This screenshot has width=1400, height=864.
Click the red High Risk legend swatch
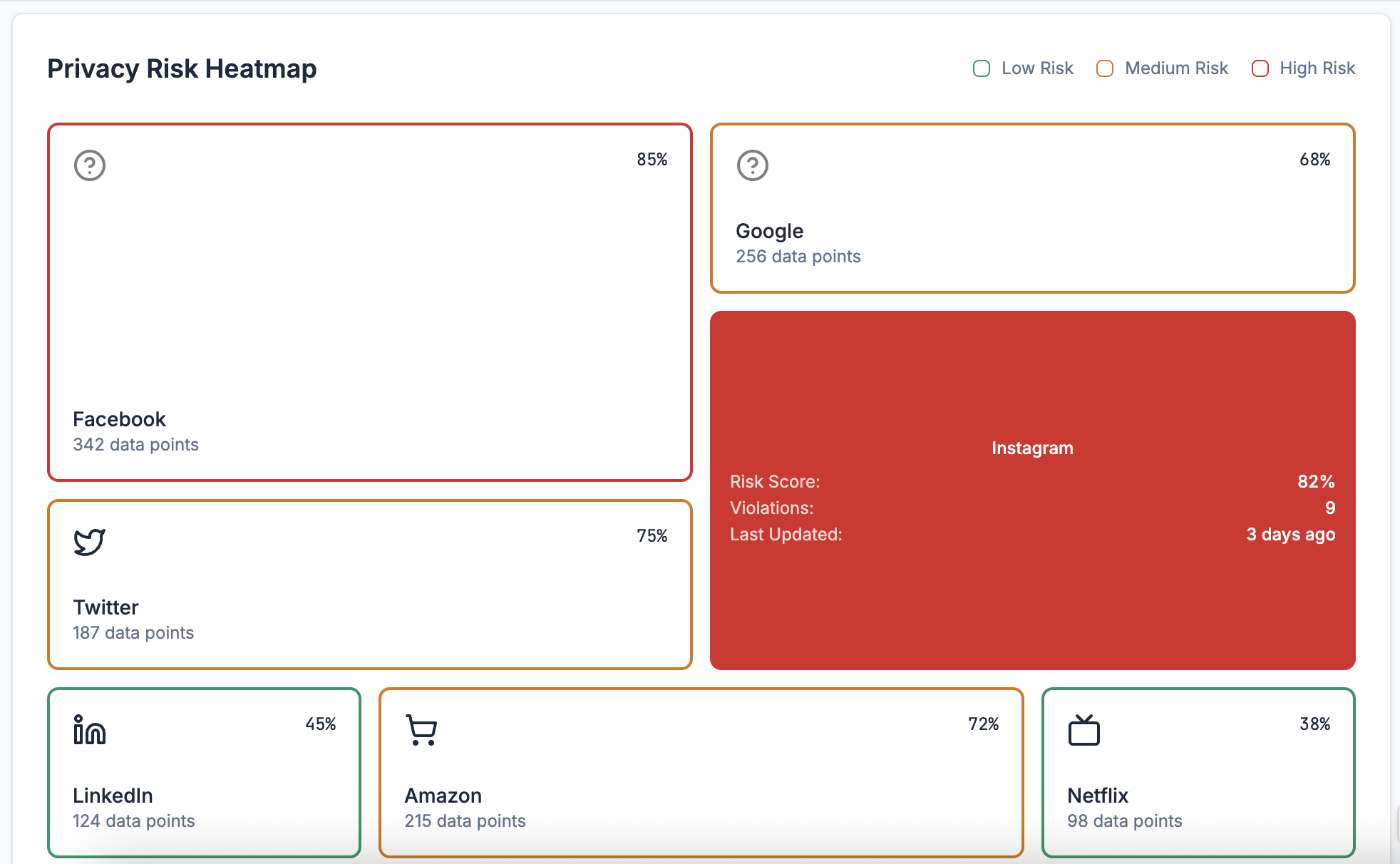pos(1260,68)
